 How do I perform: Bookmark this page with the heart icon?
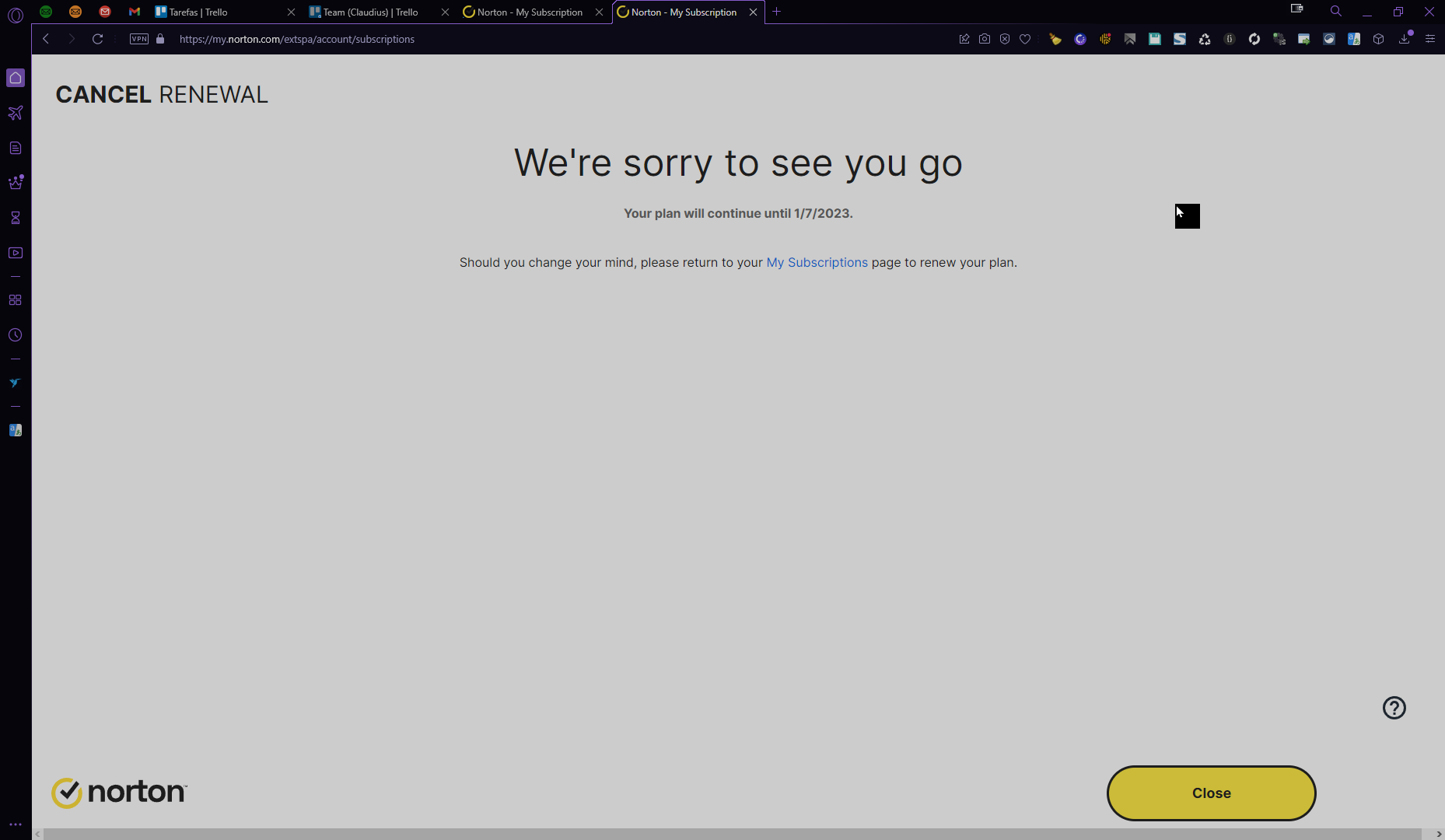click(x=1025, y=39)
